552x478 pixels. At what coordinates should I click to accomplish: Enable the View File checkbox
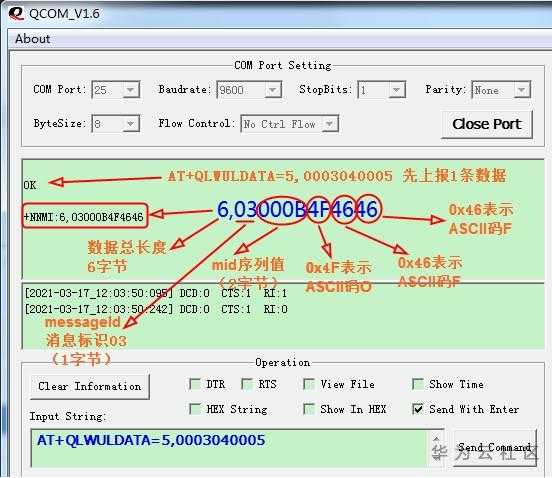tap(309, 384)
